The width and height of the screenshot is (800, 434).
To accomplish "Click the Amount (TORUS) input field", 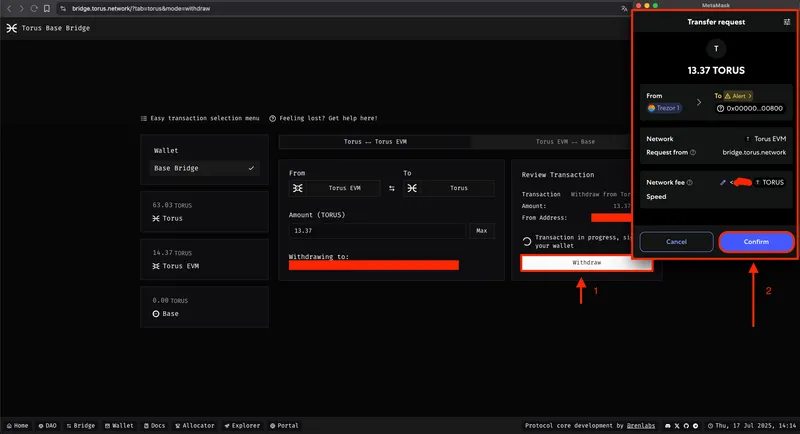I will (376, 231).
